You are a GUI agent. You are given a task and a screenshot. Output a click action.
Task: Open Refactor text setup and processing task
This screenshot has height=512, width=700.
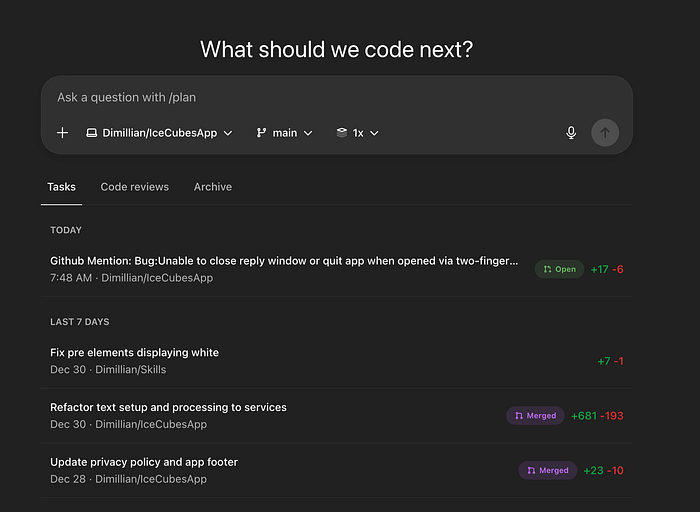click(x=337, y=416)
